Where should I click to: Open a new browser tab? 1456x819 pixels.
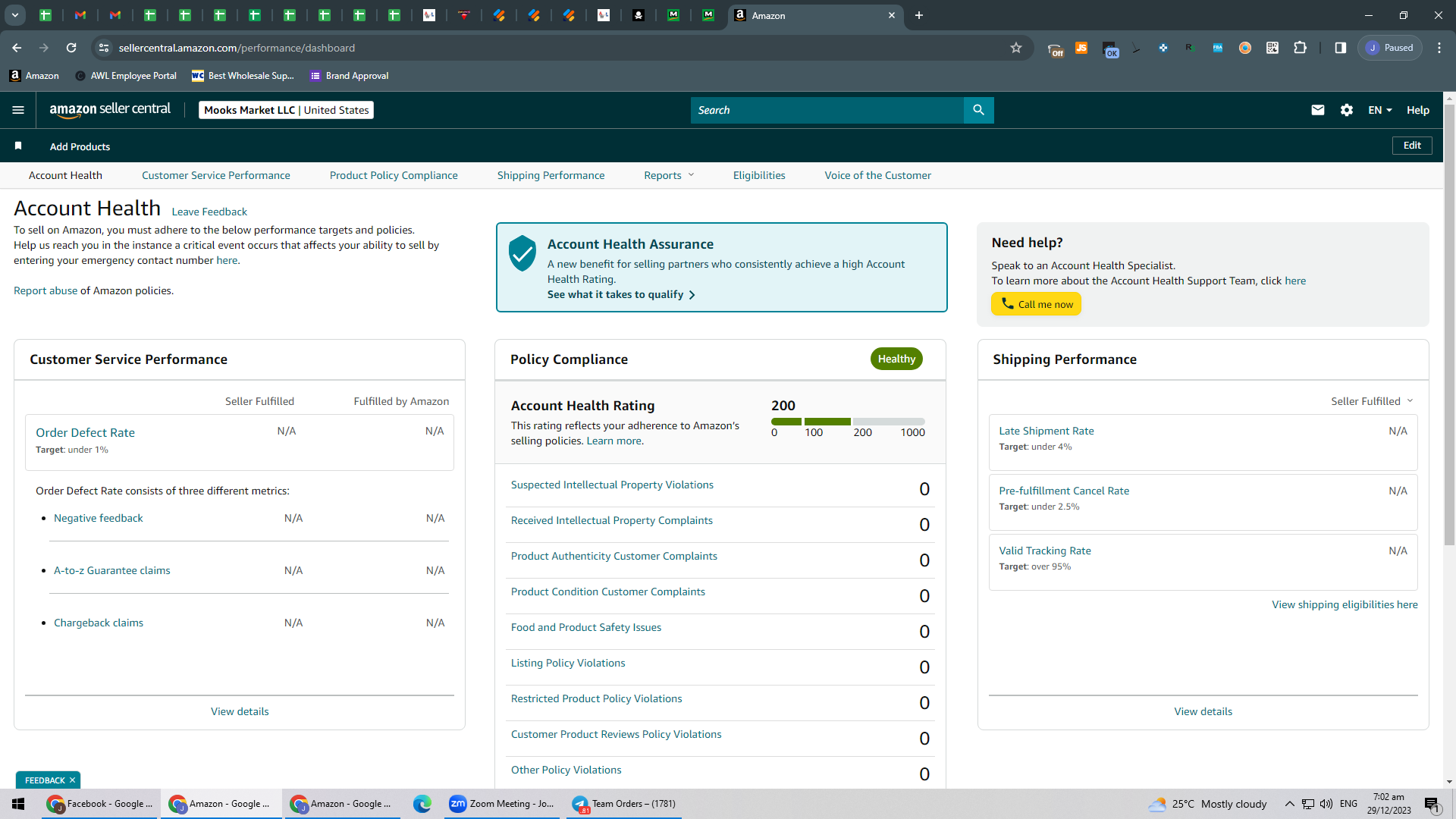[919, 15]
